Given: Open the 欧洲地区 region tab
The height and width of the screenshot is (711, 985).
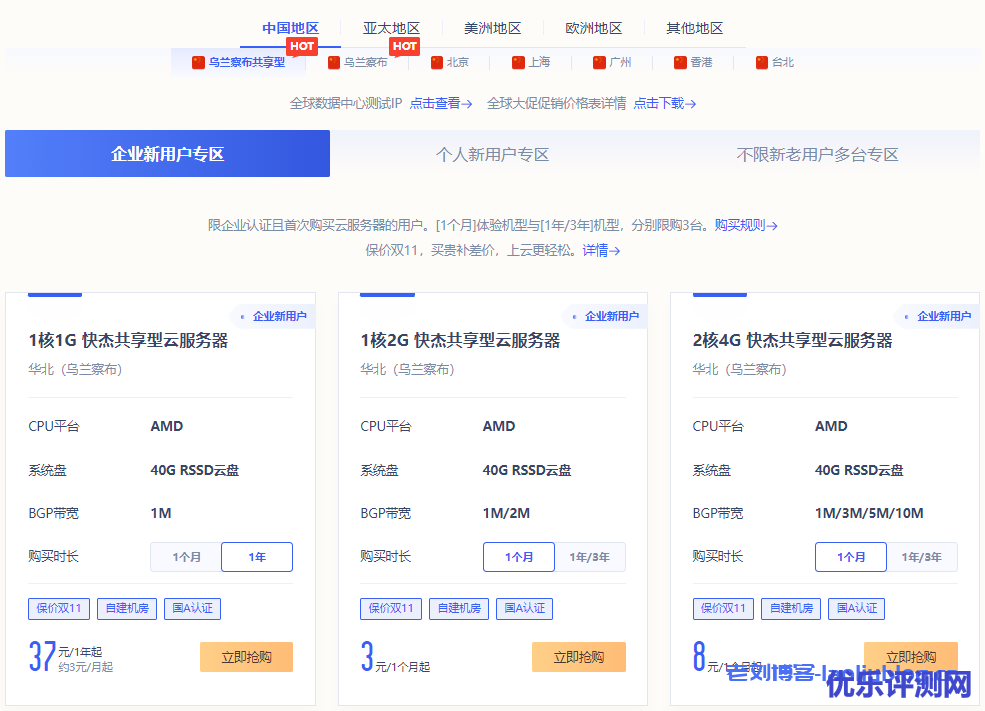Looking at the screenshot, I should 593,28.
